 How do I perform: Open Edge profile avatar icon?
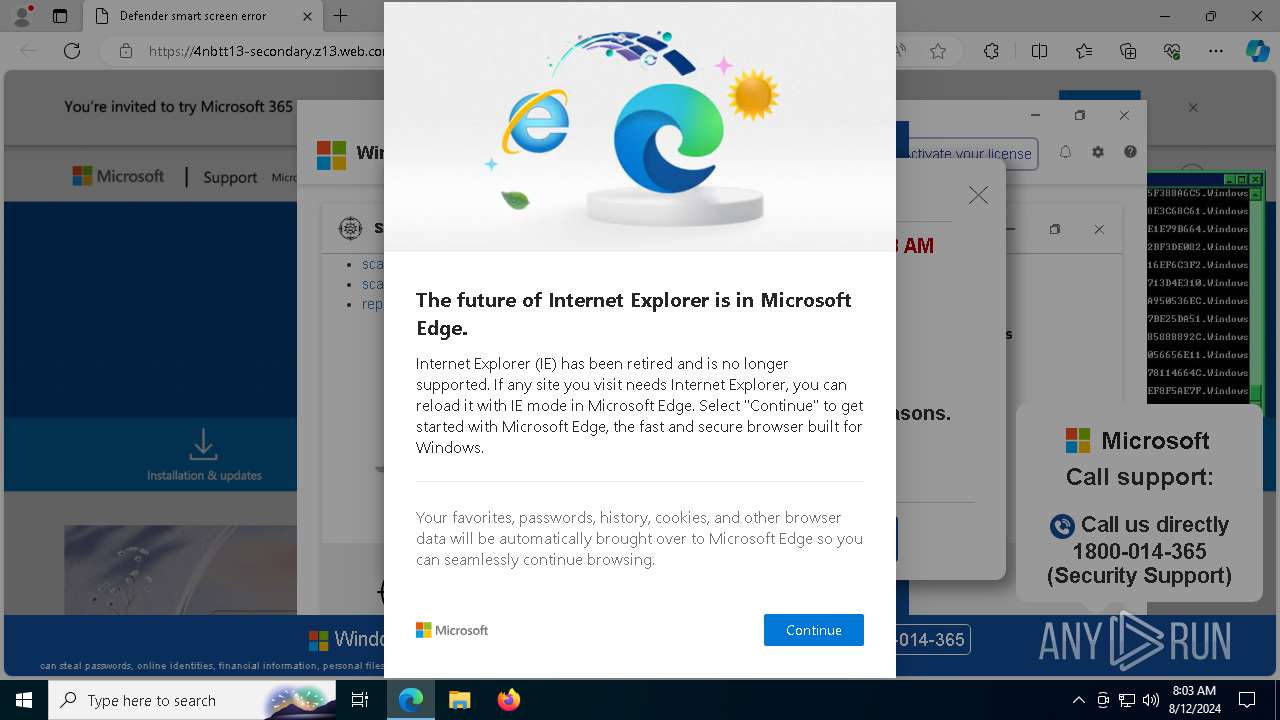25,16
